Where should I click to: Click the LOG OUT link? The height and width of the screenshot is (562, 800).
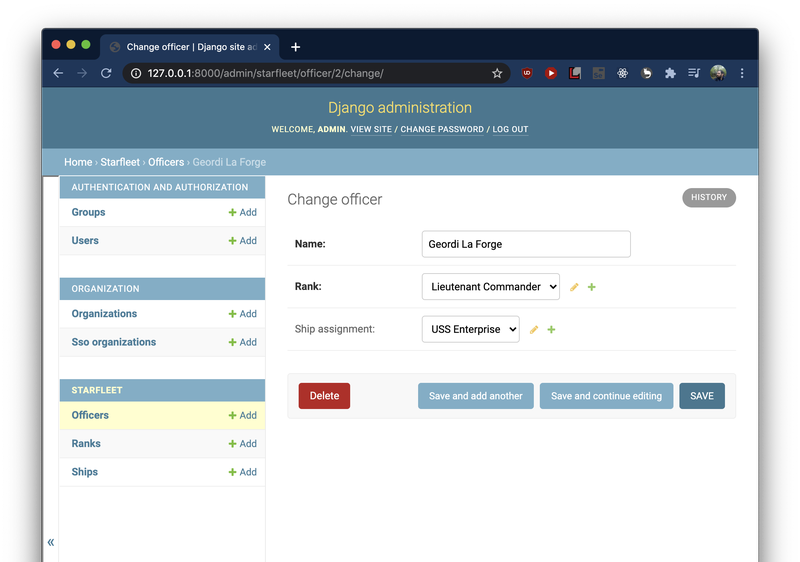click(x=510, y=130)
